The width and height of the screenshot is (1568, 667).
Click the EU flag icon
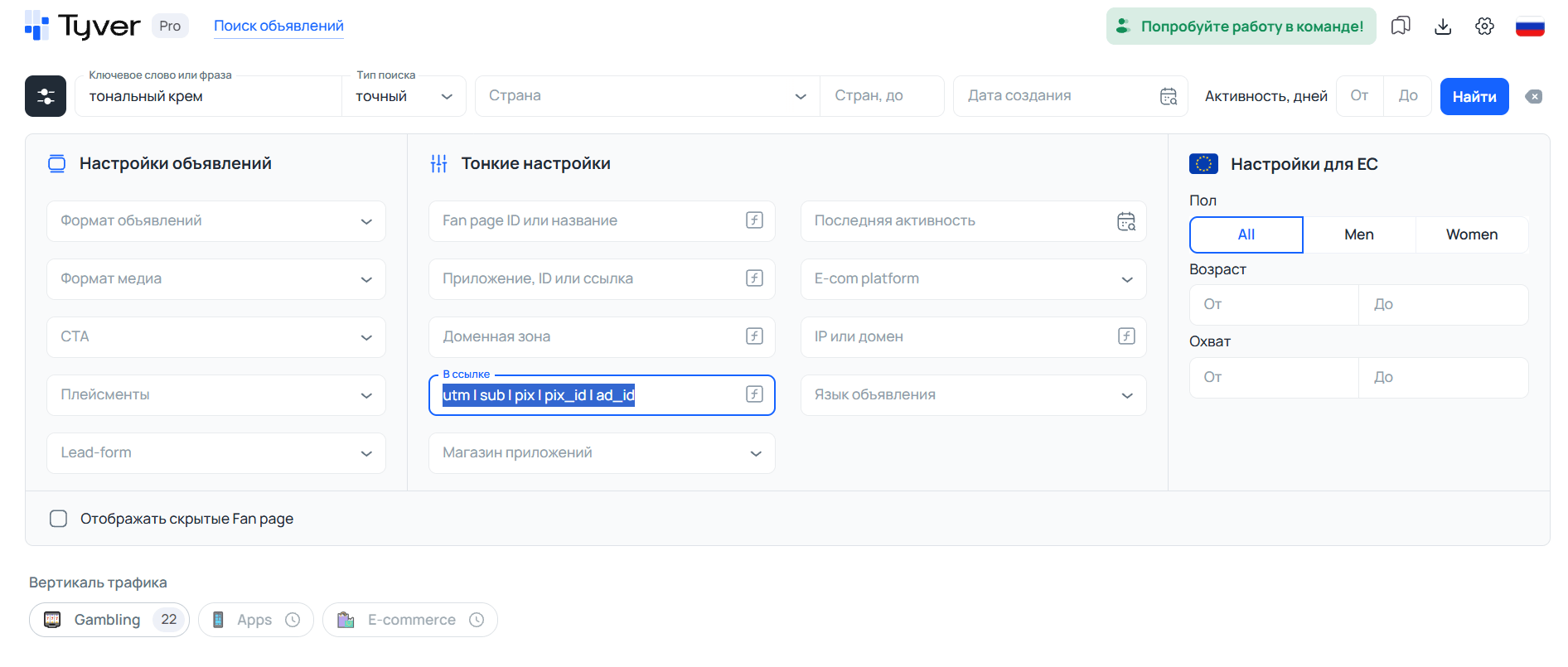pyautogui.click(x=1203, y=164)
